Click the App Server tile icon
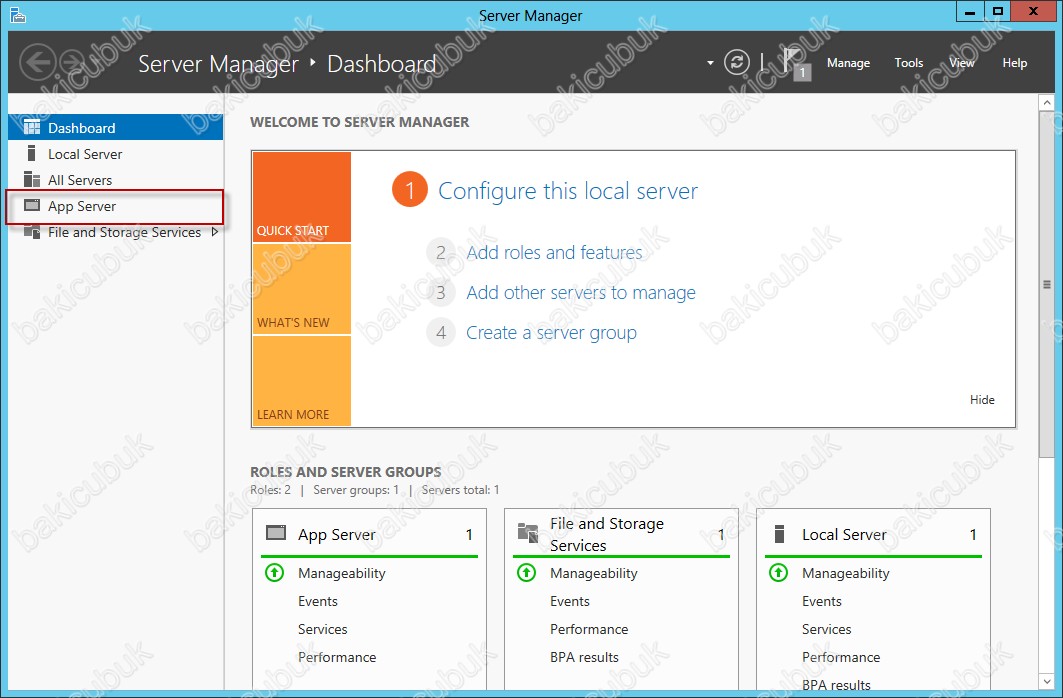1063x698 pixels. point(276,533)
